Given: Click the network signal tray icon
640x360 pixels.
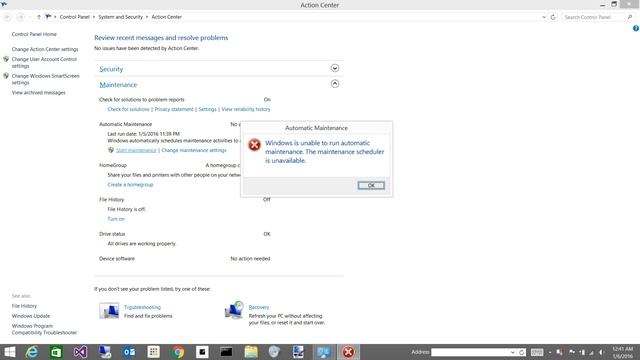Looking at the screenshot, I should point(591,352).
